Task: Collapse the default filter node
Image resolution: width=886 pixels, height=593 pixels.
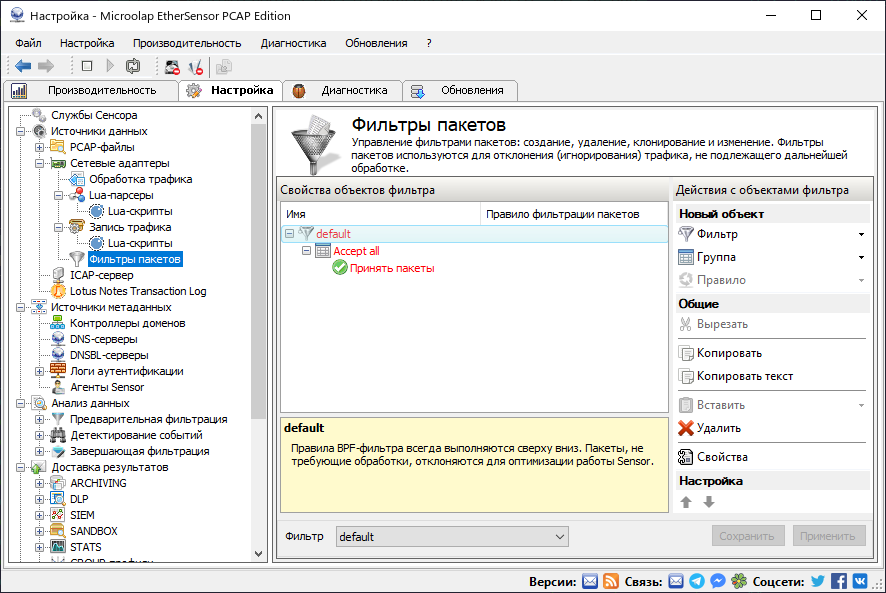Action: tap(288, 234)
